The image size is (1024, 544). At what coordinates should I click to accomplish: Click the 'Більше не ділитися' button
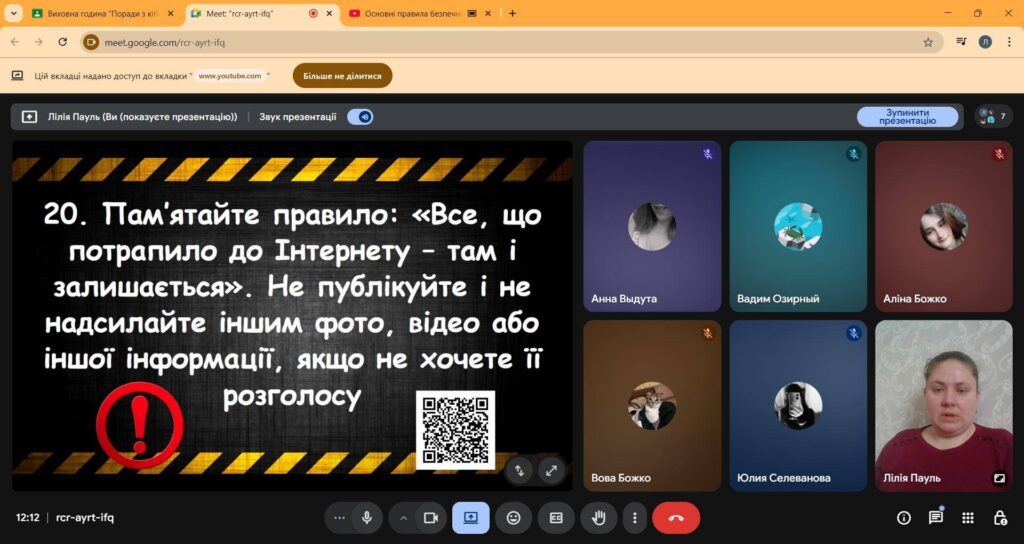[x=342, y=76]
